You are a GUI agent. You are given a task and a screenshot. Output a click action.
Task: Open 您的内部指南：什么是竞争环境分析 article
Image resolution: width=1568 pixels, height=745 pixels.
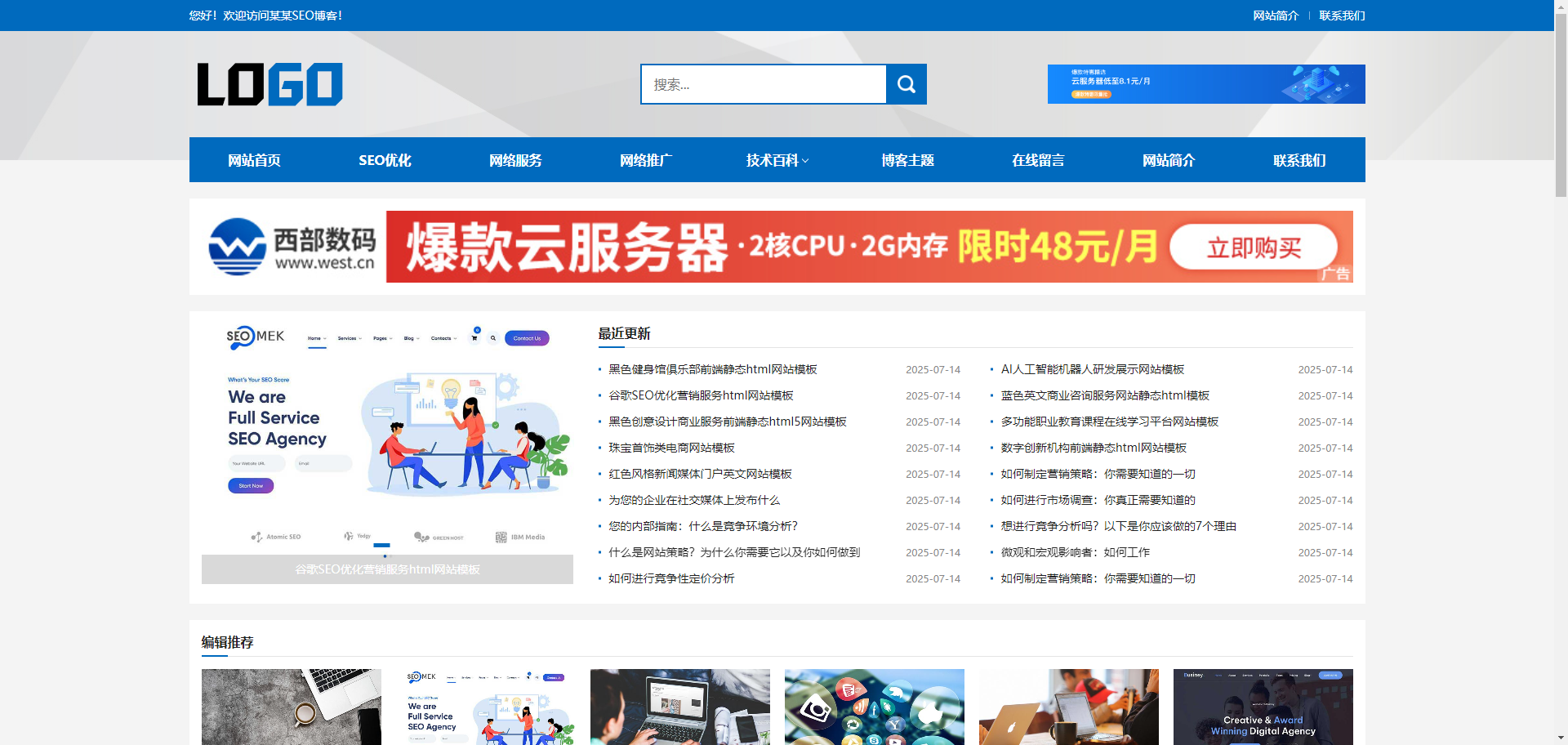point(703,526)
